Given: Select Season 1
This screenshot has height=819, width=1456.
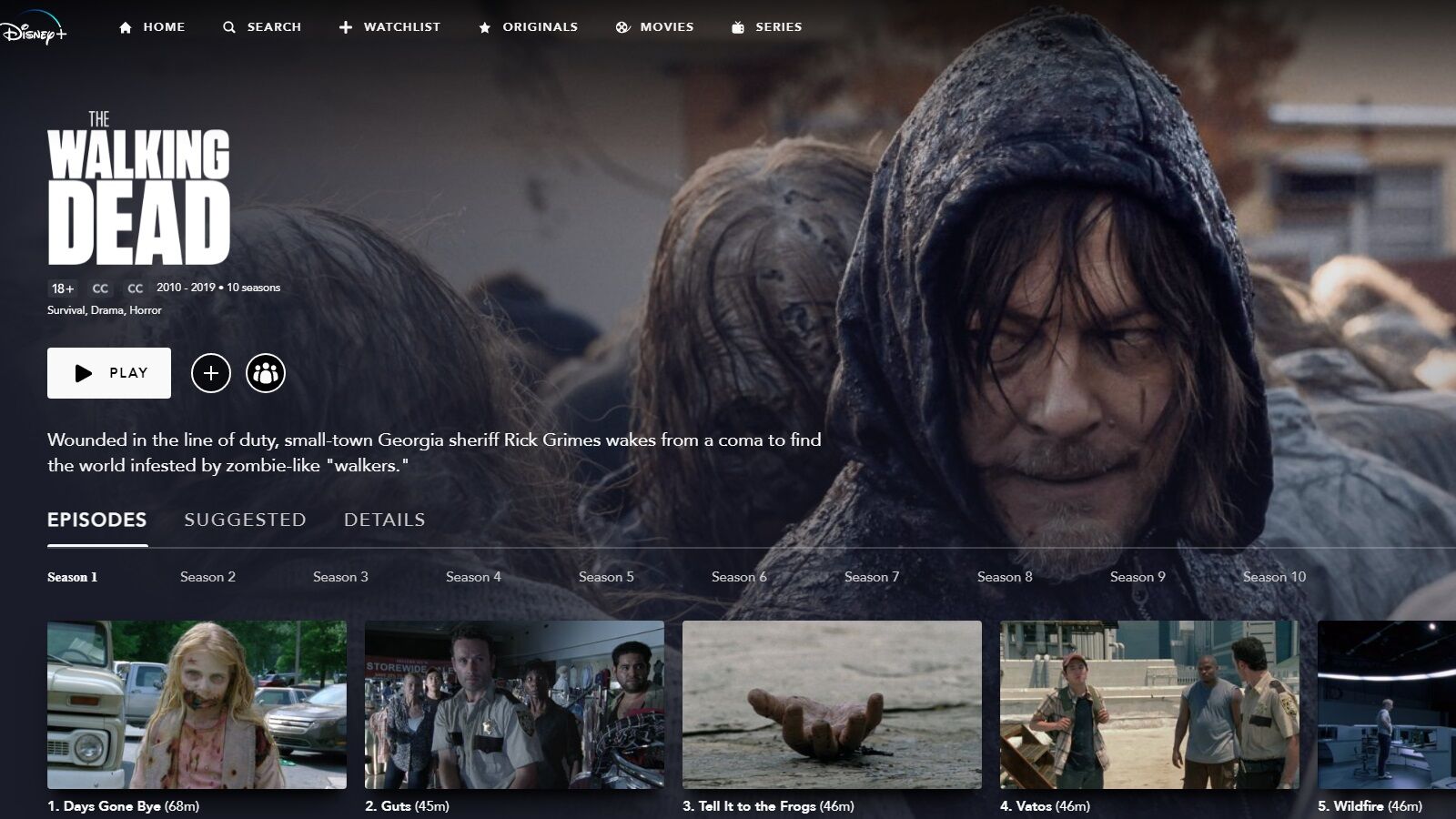Looking at the screenshot, I should [x=73, y=577].
